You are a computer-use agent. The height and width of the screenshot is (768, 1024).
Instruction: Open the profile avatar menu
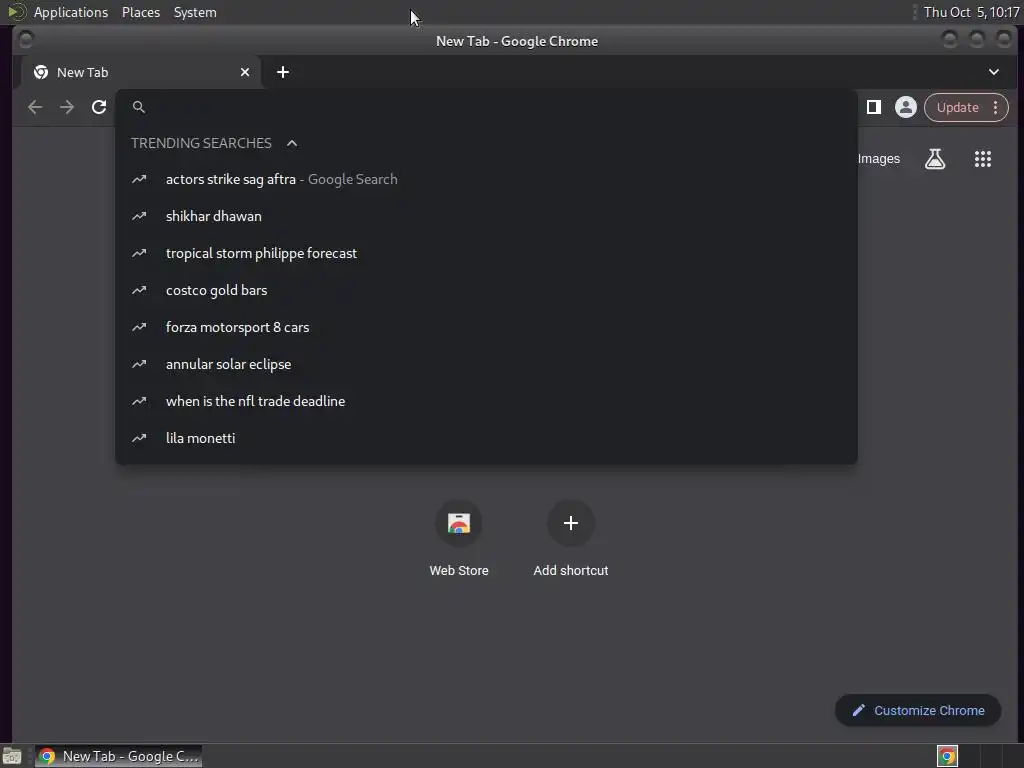(905, 107)
